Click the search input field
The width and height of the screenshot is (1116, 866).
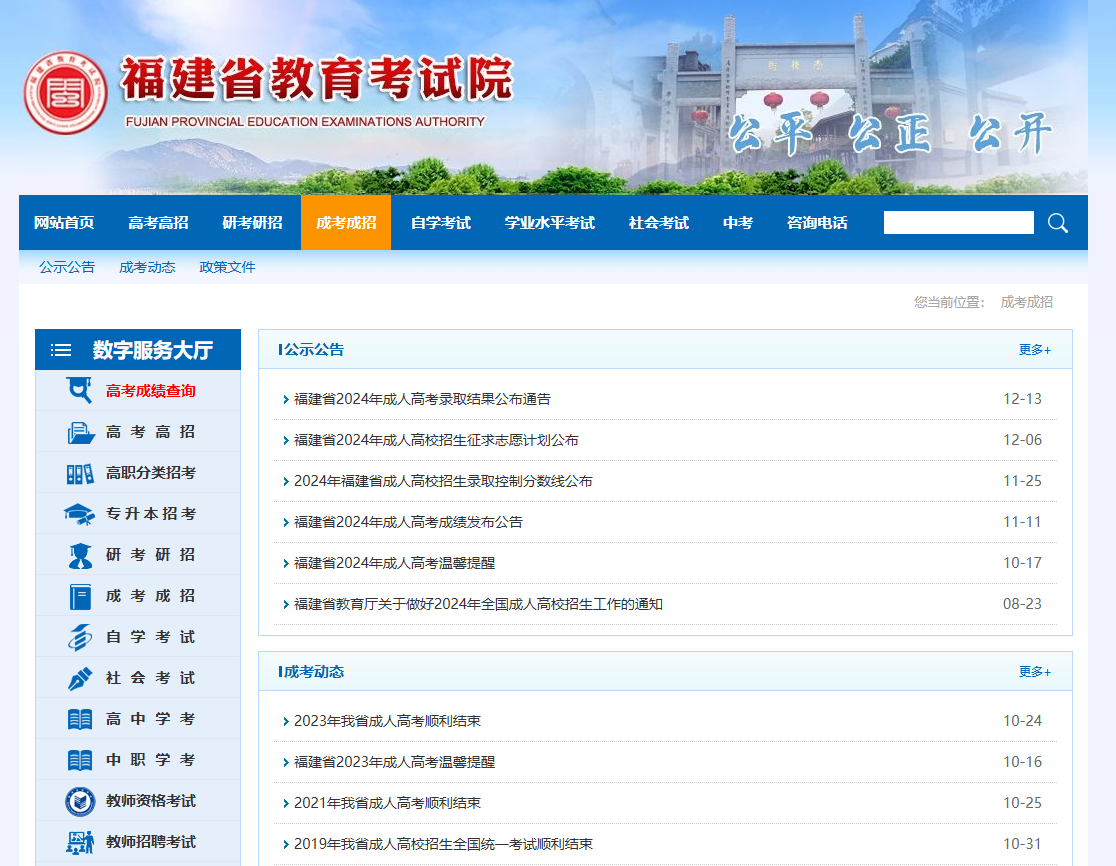958,223
